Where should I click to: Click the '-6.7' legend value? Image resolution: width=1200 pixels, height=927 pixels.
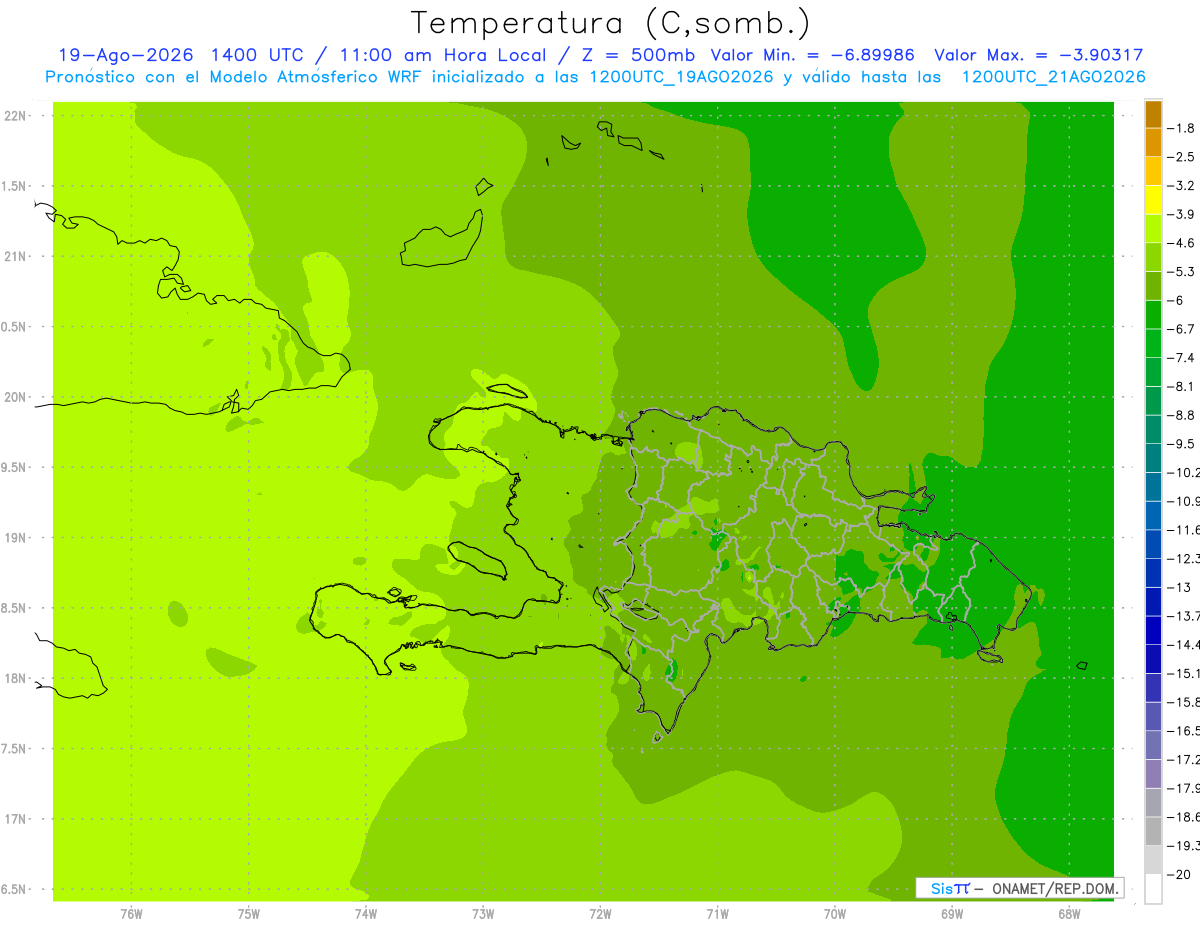coord(1182,329)
